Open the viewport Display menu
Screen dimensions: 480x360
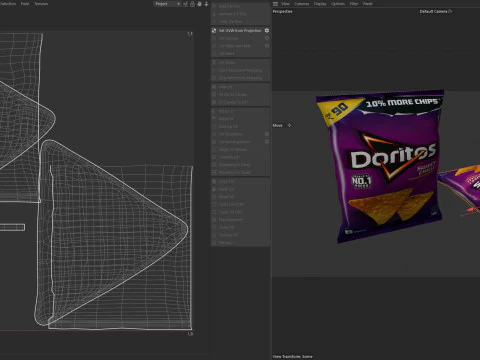tap(320, 4)
